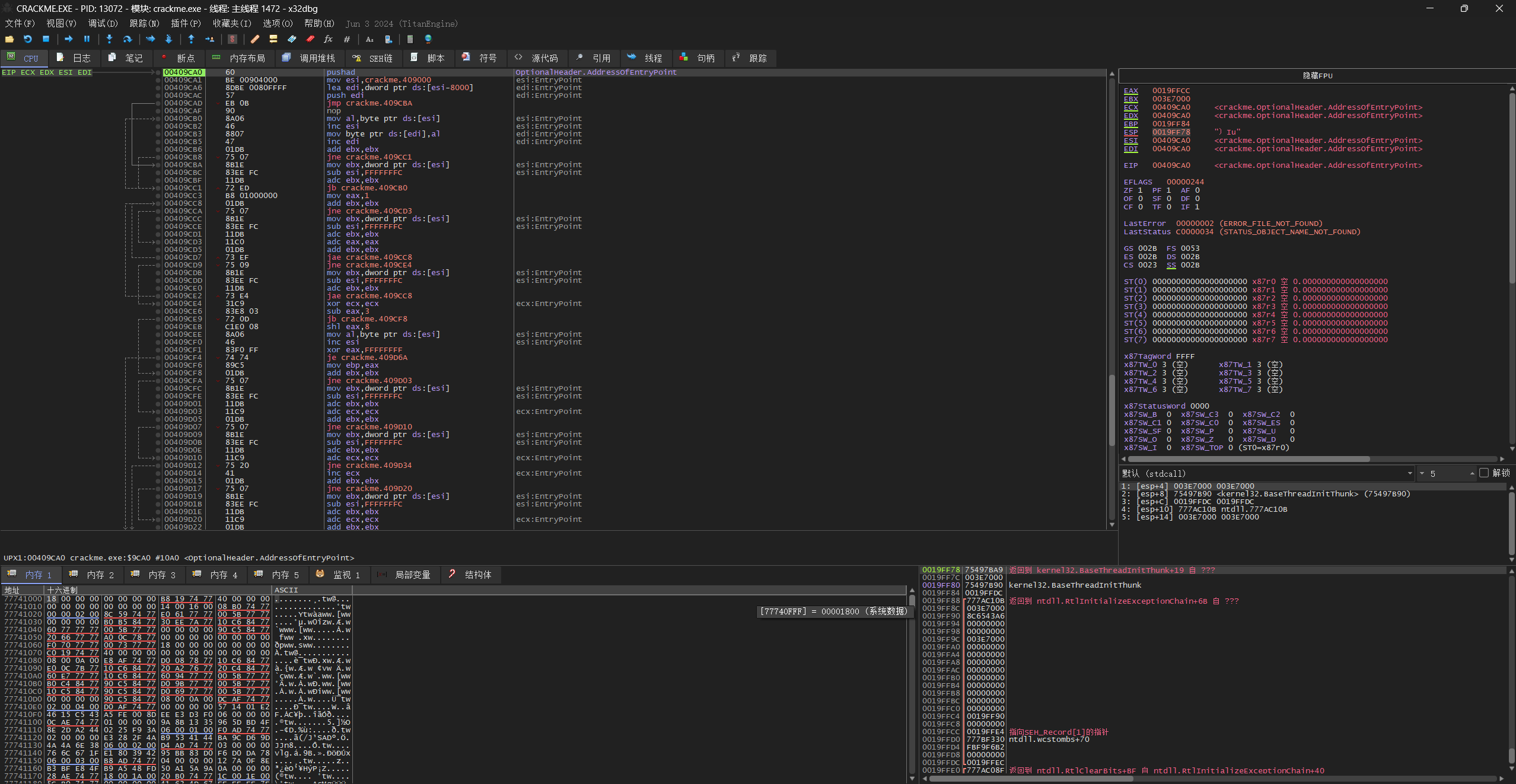
Task: Add a comment using the speech bubble icon
Action: pyautogui.click(x=273, y=39)
